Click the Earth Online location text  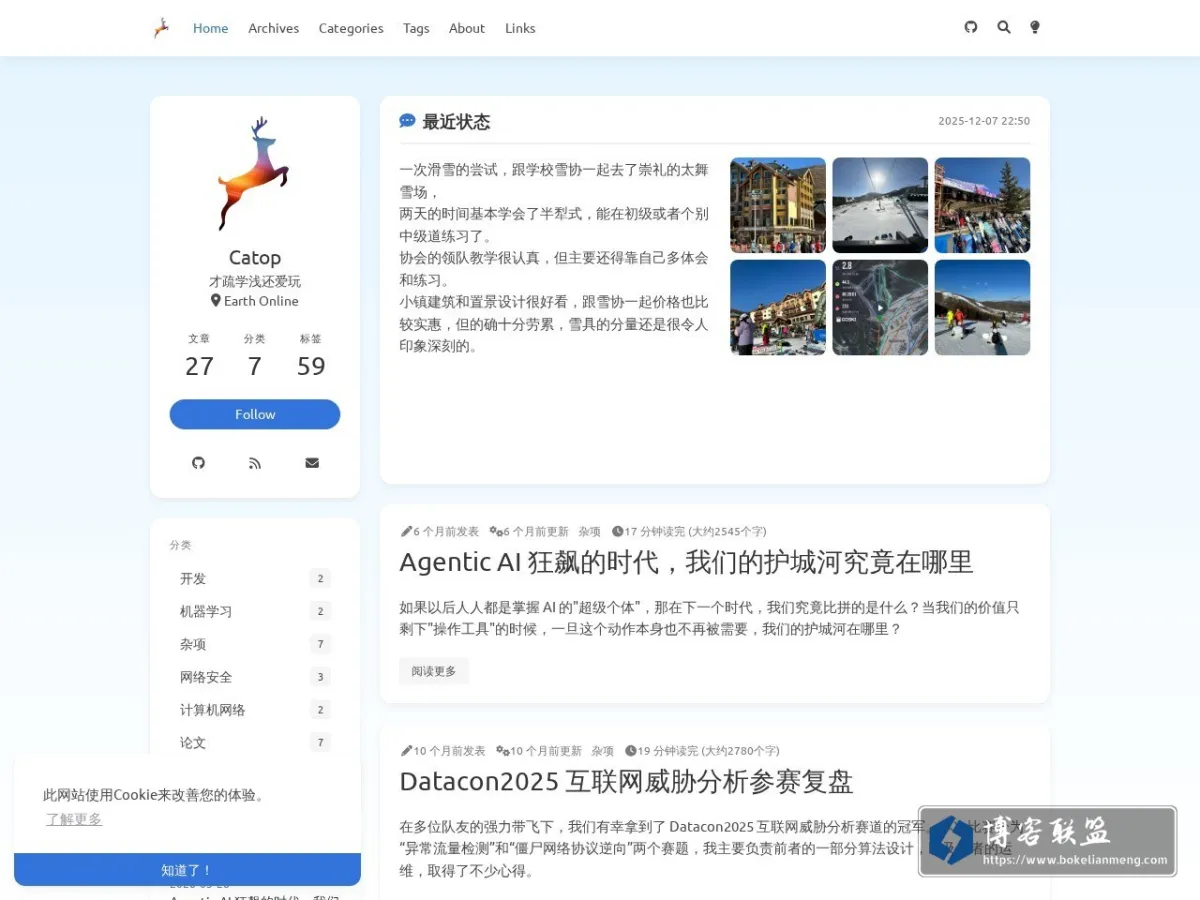click(255, 301)
